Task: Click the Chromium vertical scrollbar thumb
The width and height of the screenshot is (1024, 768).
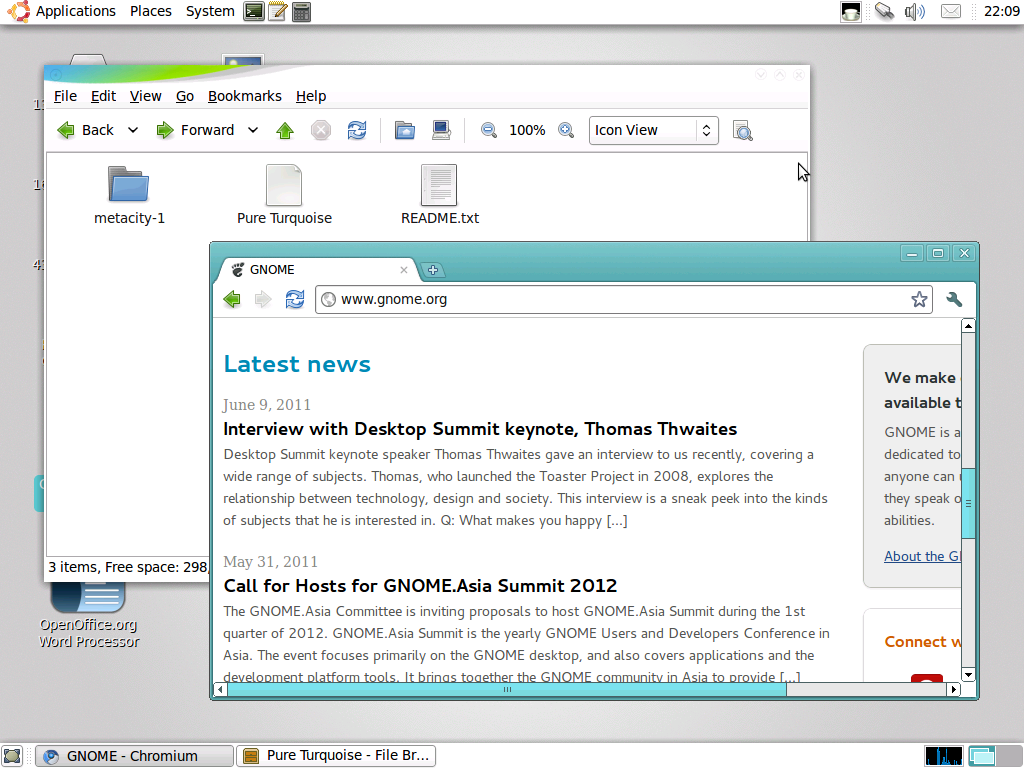Action: pyautogui.click(x=968, y=503)
